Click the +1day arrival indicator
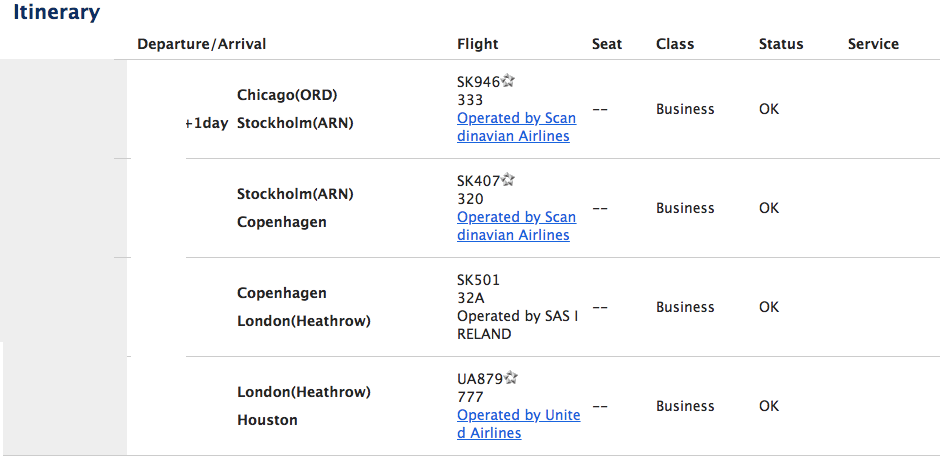The image size is (940, 457). 206,124
